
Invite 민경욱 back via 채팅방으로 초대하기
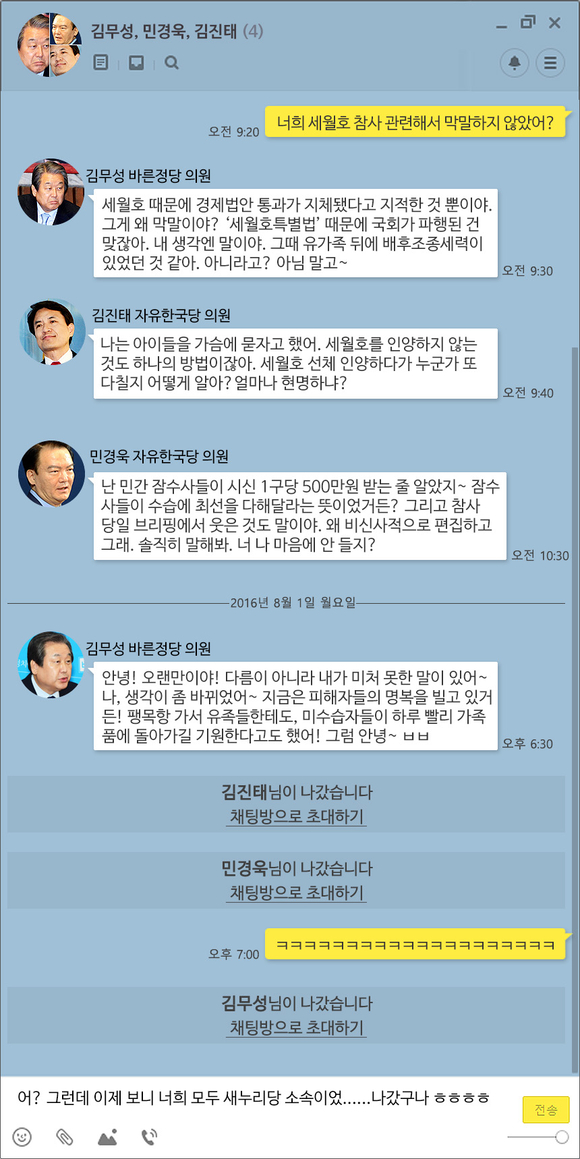point(296,892)
